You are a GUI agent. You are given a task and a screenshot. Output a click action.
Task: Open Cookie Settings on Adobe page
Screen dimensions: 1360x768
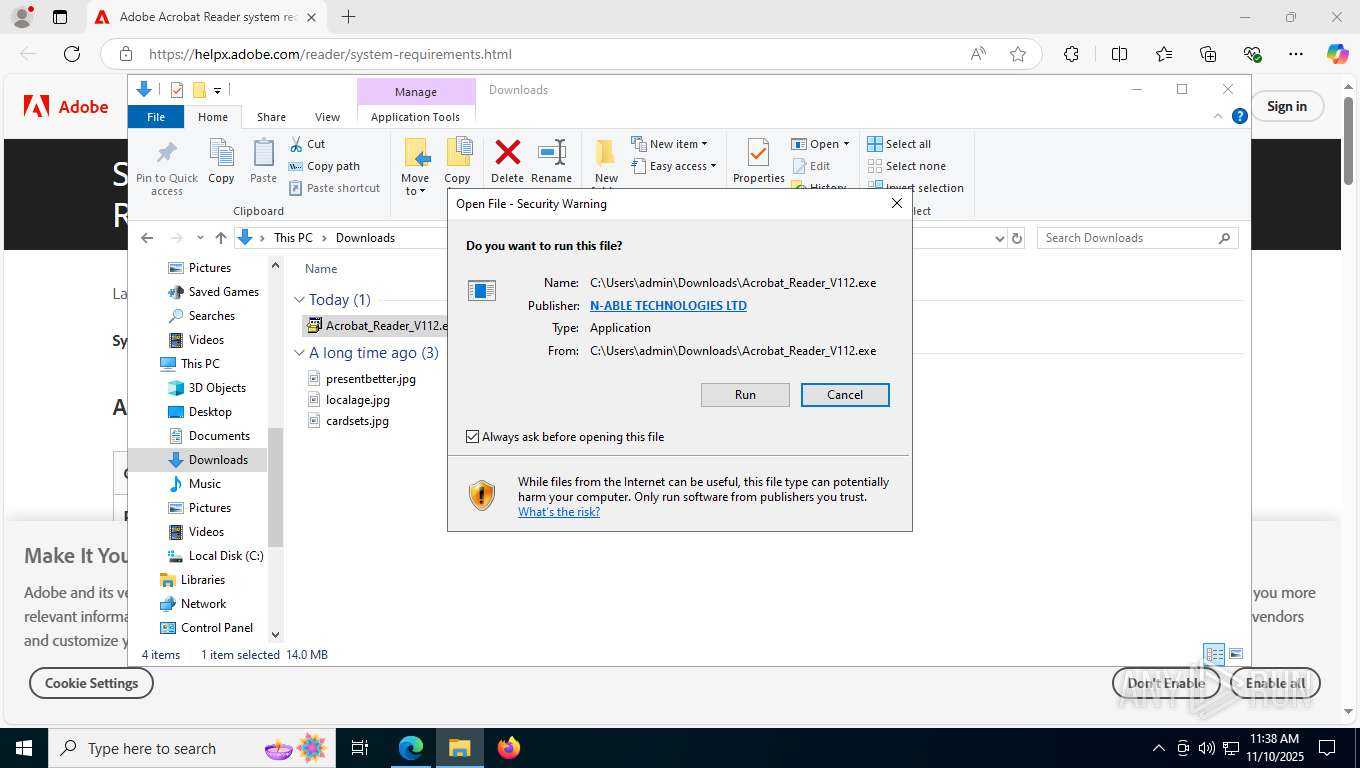click(91, 683)
